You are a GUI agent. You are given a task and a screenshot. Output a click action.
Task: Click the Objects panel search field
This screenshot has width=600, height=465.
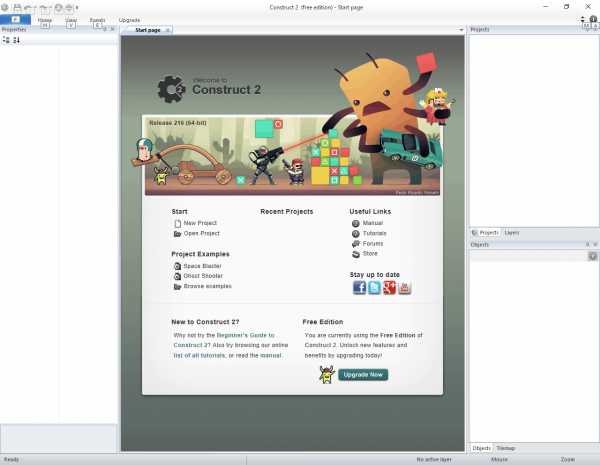point(529,256)
